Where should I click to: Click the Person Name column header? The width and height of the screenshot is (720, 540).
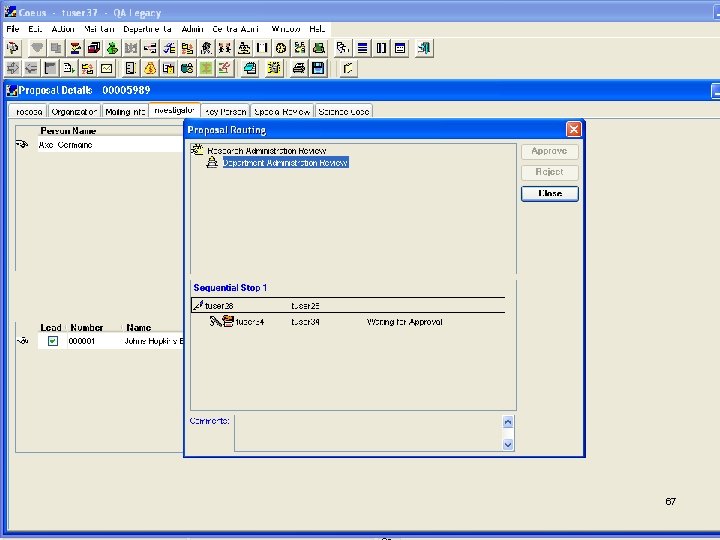coord(68,131)
